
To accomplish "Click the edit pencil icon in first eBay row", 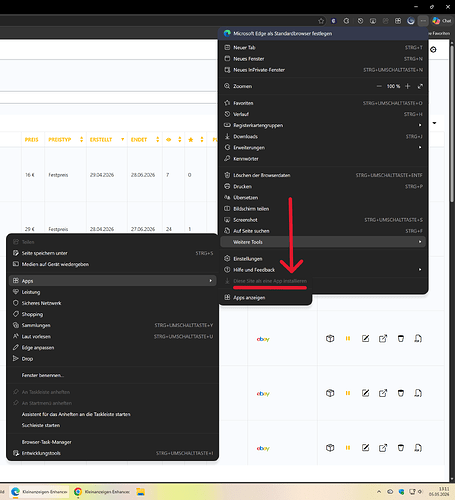I will pyautogui.click(x=365, y=339).
